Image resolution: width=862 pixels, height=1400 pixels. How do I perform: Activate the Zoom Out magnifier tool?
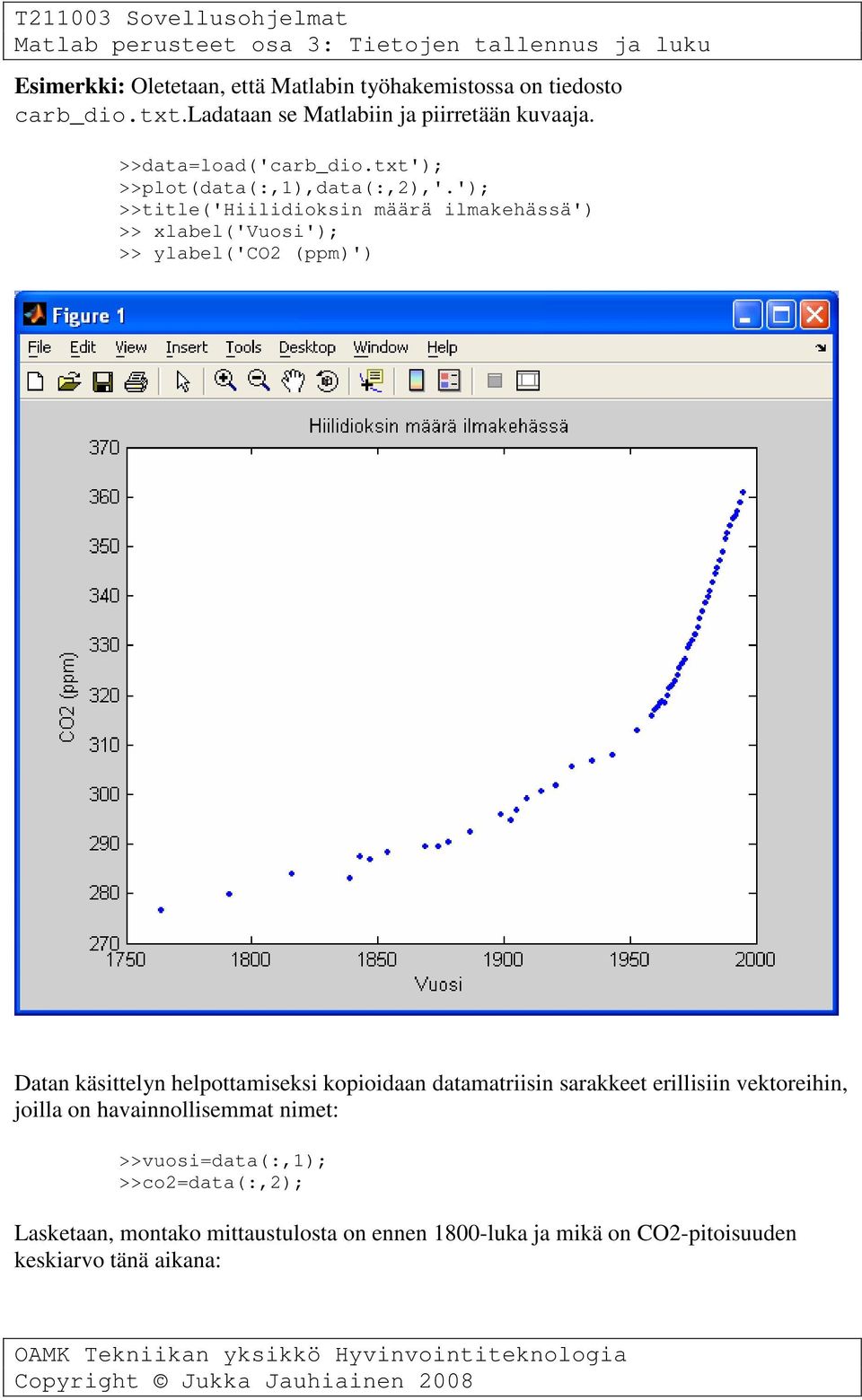(x=259, y=381)
